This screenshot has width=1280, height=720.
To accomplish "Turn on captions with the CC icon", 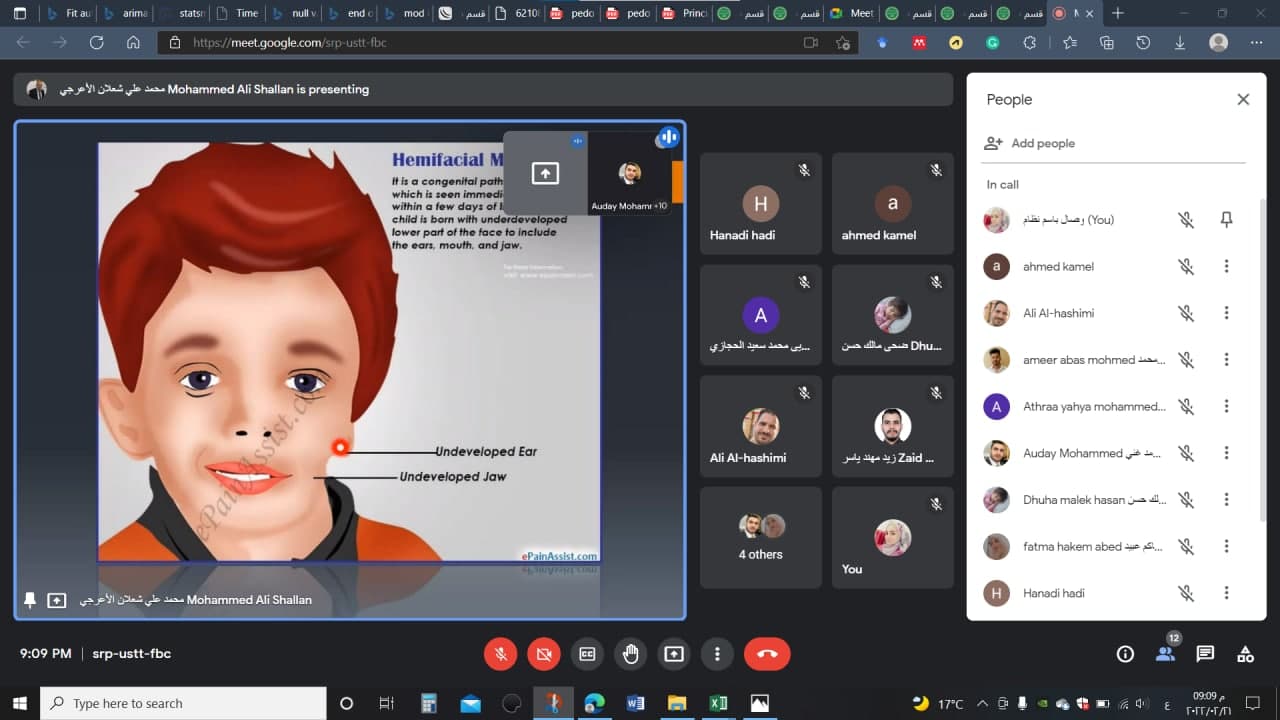I will point(587,653).
